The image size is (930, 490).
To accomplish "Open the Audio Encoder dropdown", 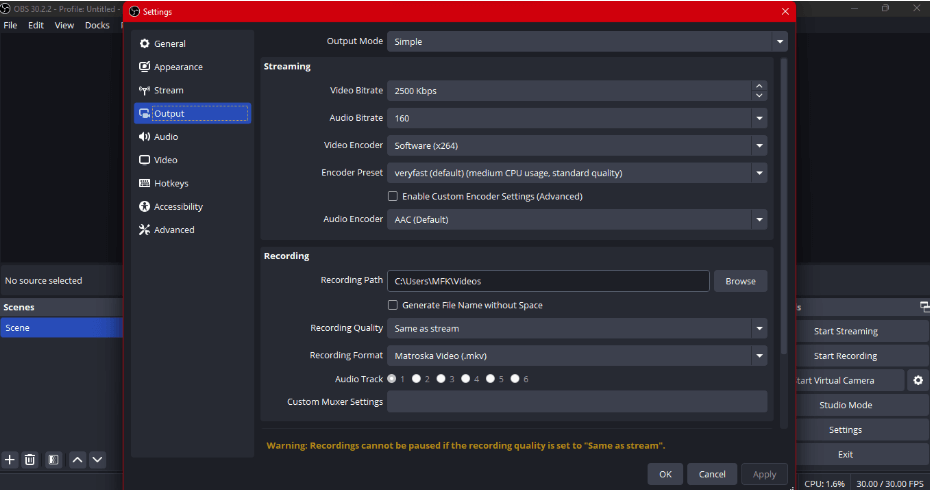I will (577, 219).
